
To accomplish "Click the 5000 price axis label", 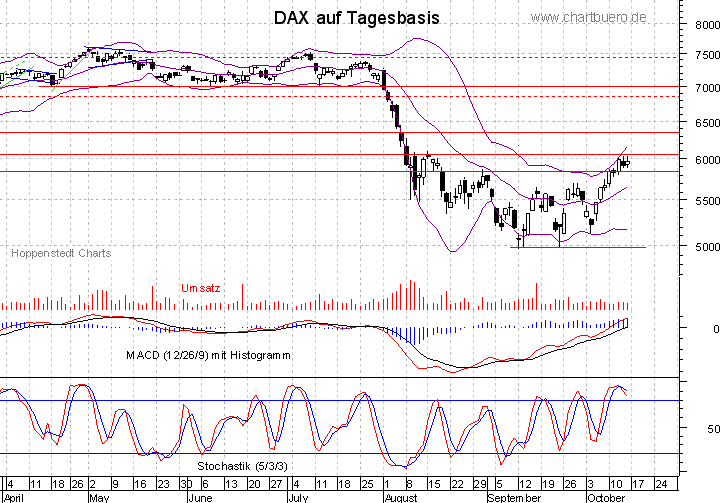I will tap(708, 247).
